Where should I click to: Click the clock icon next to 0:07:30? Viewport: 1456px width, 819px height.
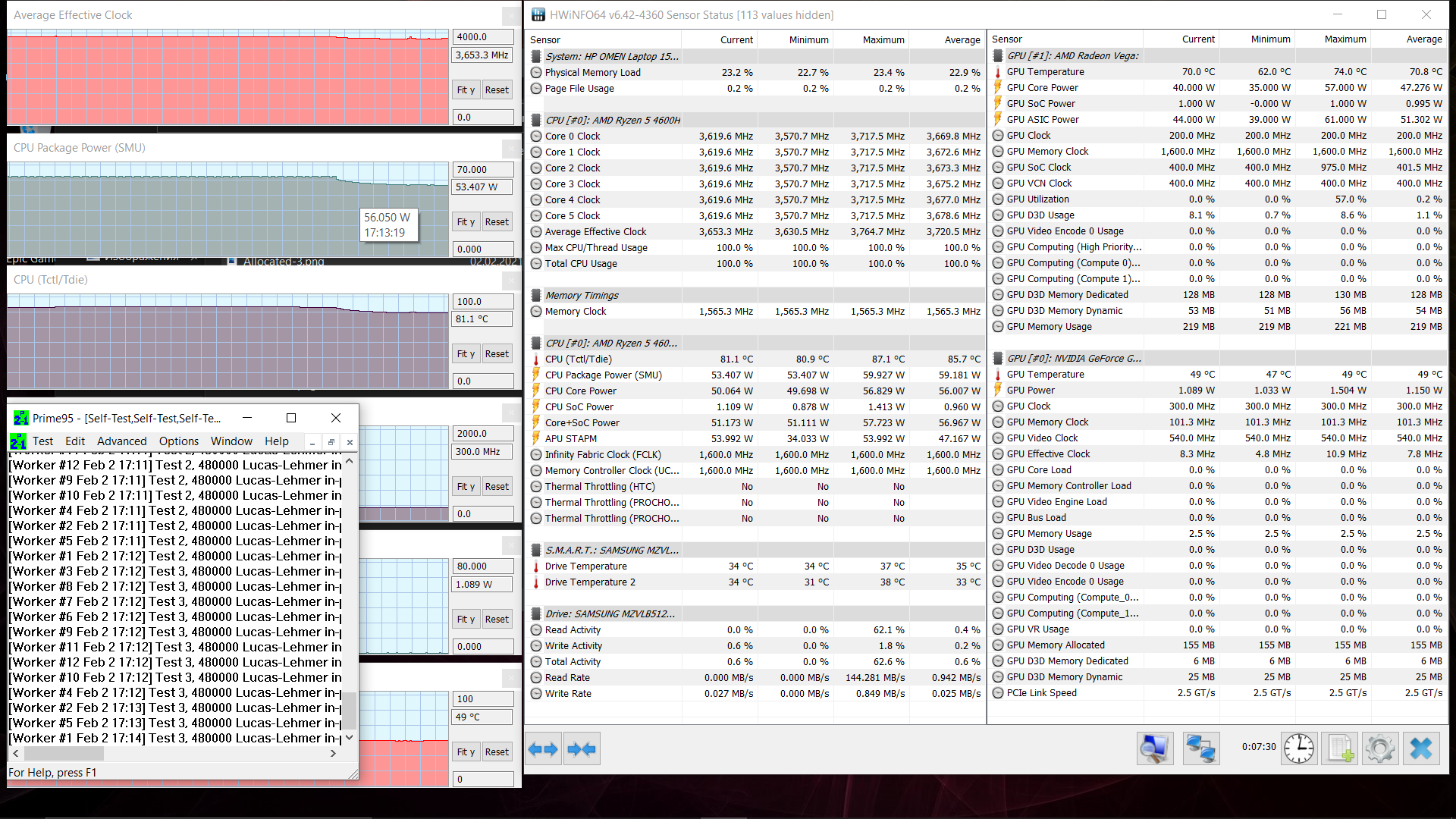click(x=1299, y=749)
